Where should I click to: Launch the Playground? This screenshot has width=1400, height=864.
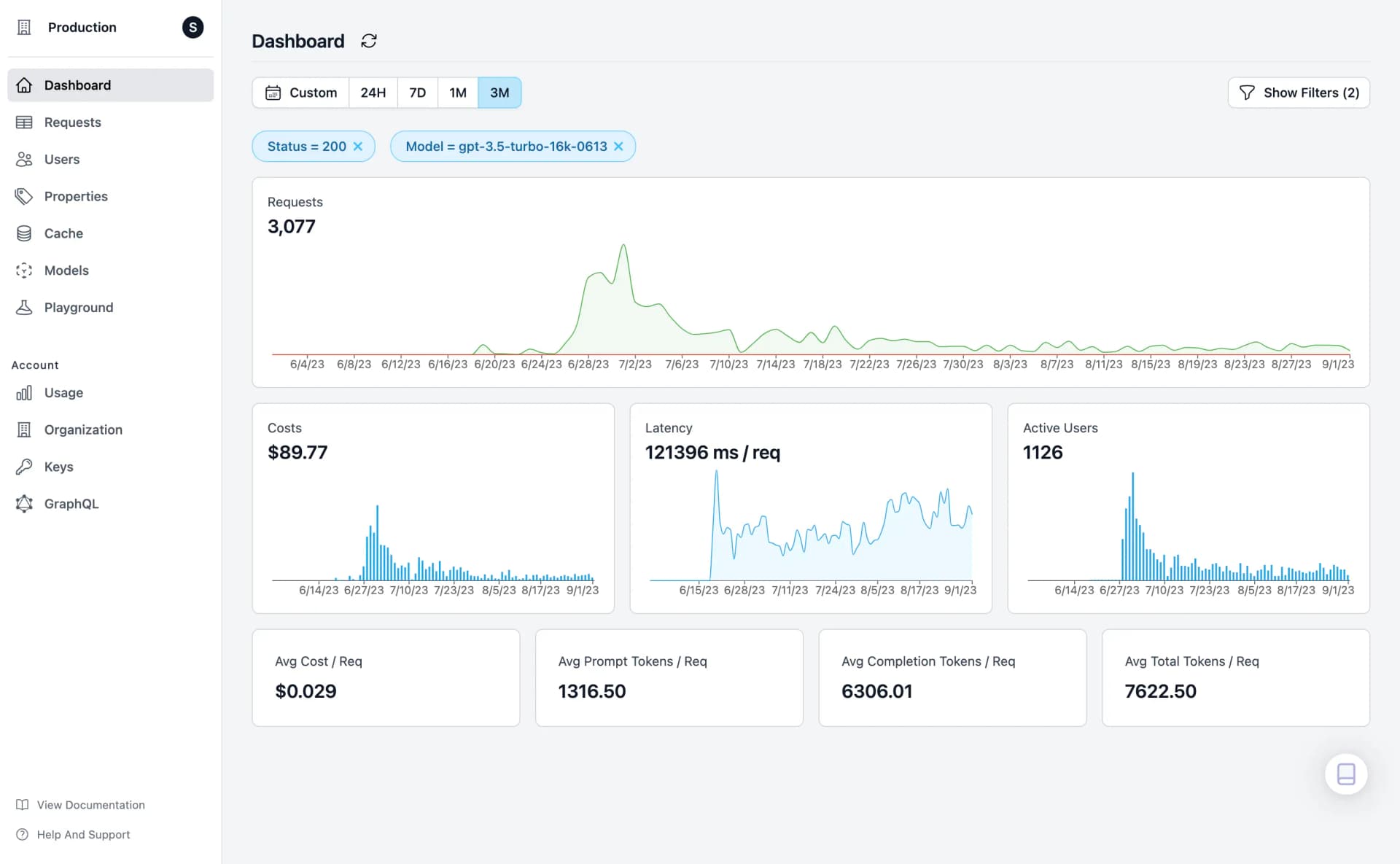[x=78, y=308]
